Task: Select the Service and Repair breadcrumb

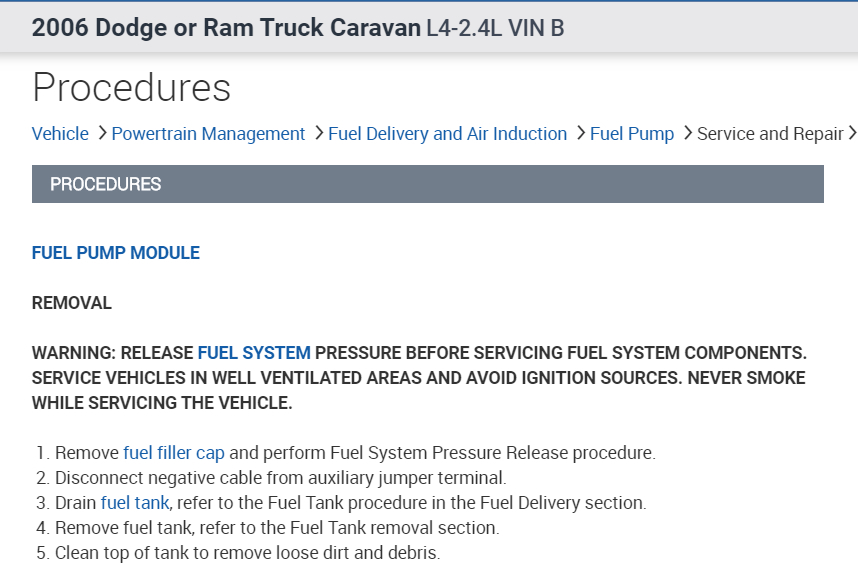Action: [x=770, y=134]
